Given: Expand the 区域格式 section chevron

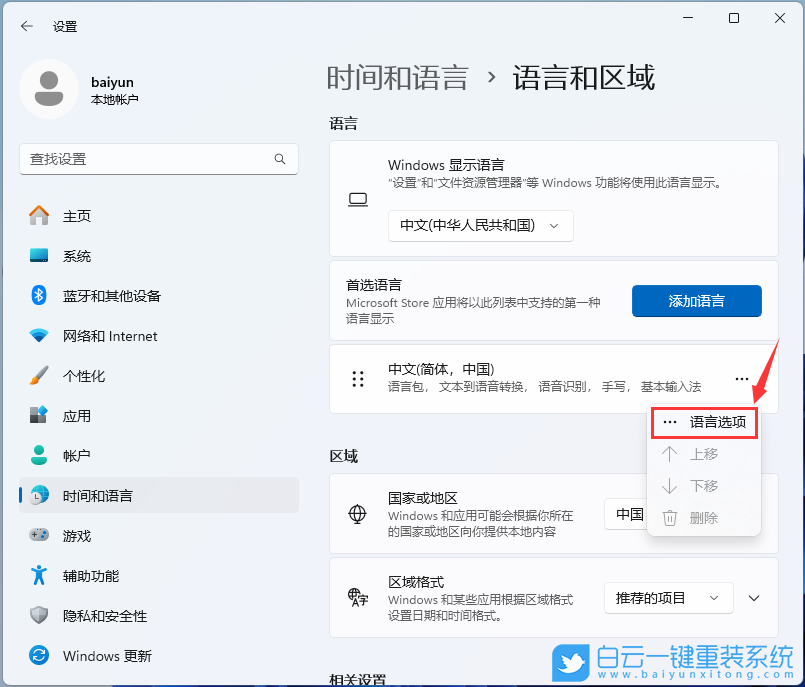Looking at the screenshot, I should click(753, 597).
